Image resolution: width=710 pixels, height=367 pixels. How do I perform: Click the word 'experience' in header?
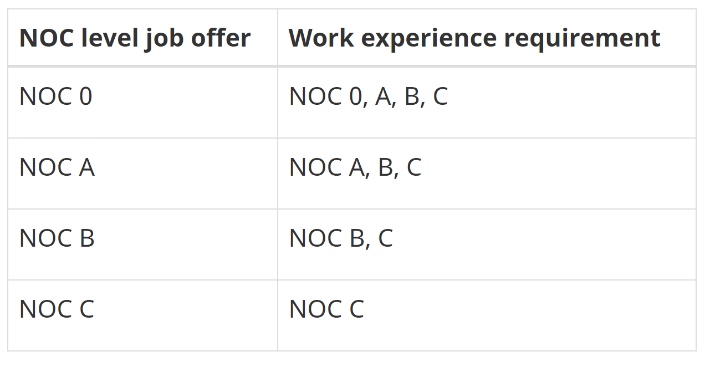429,40
